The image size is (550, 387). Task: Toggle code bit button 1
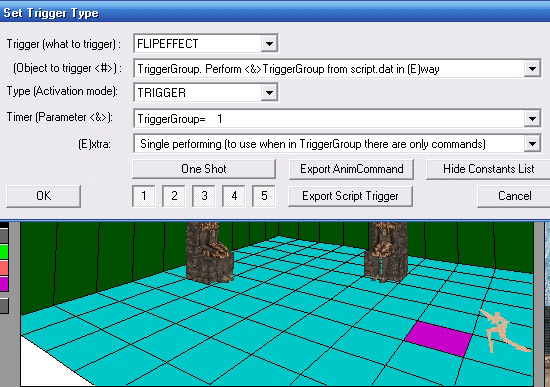(144, 196)
